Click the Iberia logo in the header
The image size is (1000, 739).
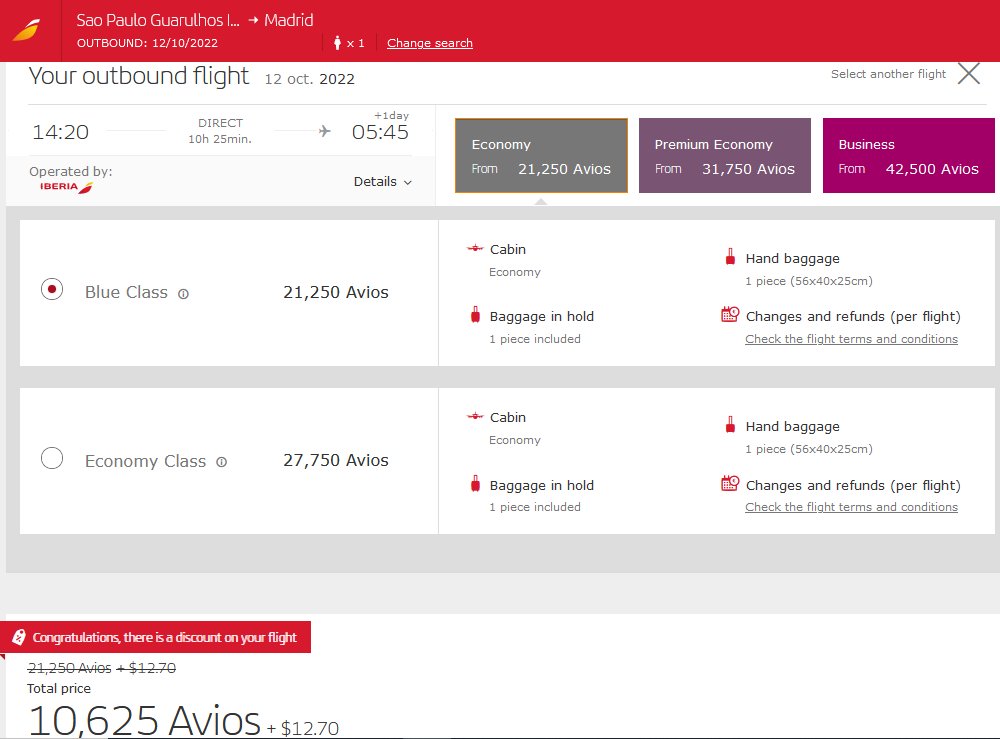click(x=26, y=31)
